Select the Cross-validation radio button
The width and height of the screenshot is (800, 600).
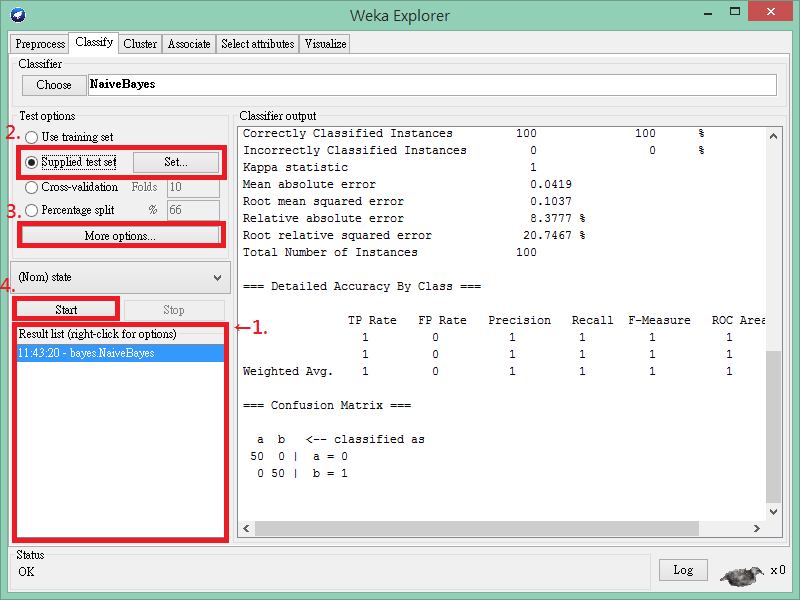(32, 187)
